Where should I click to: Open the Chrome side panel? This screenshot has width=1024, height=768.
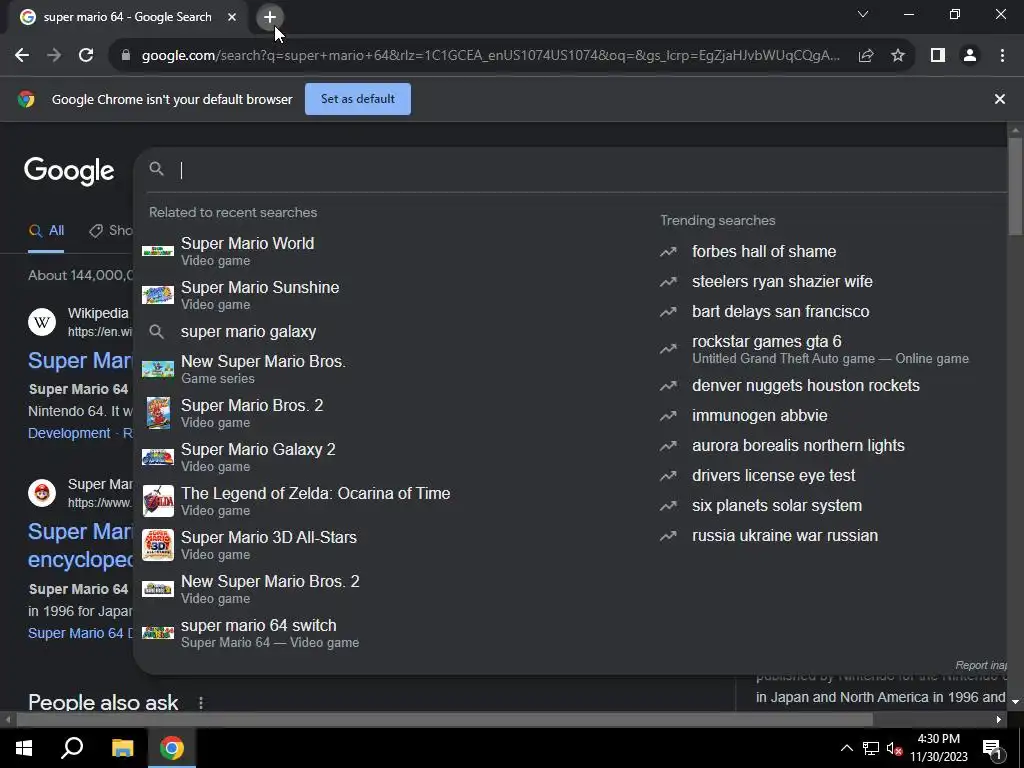[938, 56]
